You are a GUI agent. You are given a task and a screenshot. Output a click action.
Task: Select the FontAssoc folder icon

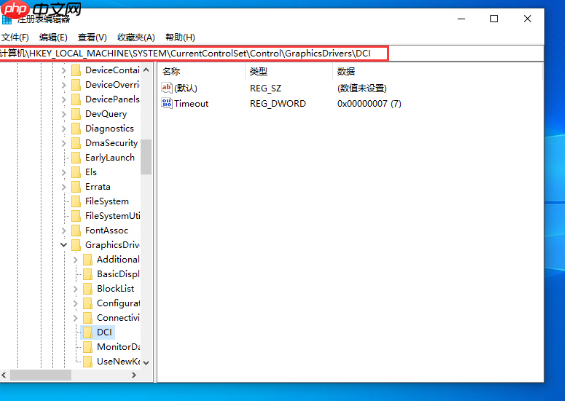point(76,231)
